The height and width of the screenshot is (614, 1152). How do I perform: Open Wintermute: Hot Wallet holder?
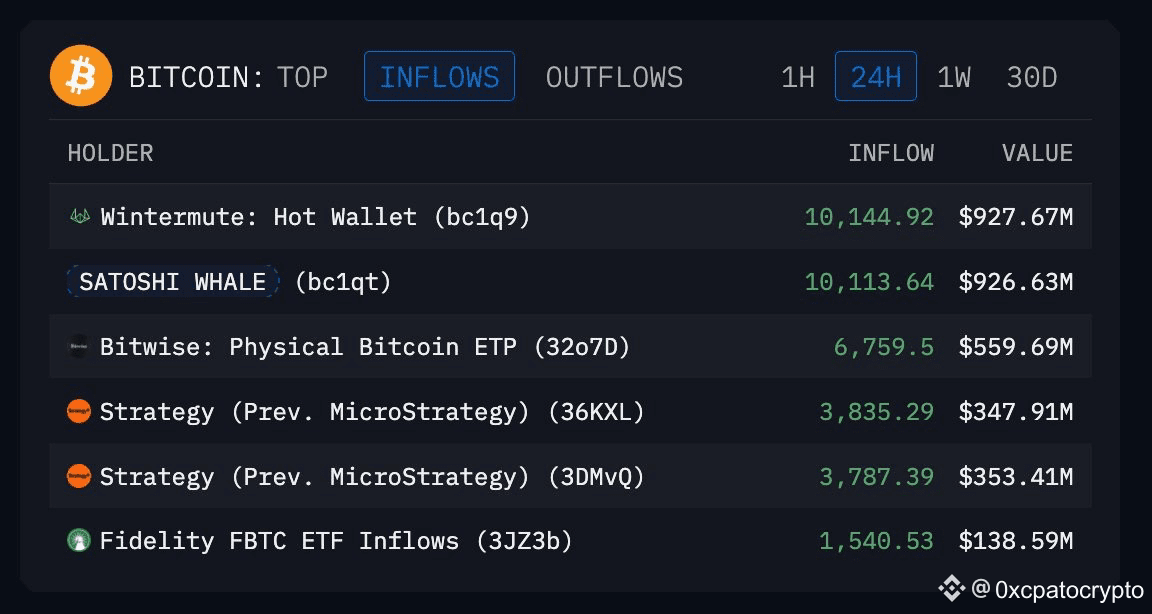pos(315,217)
